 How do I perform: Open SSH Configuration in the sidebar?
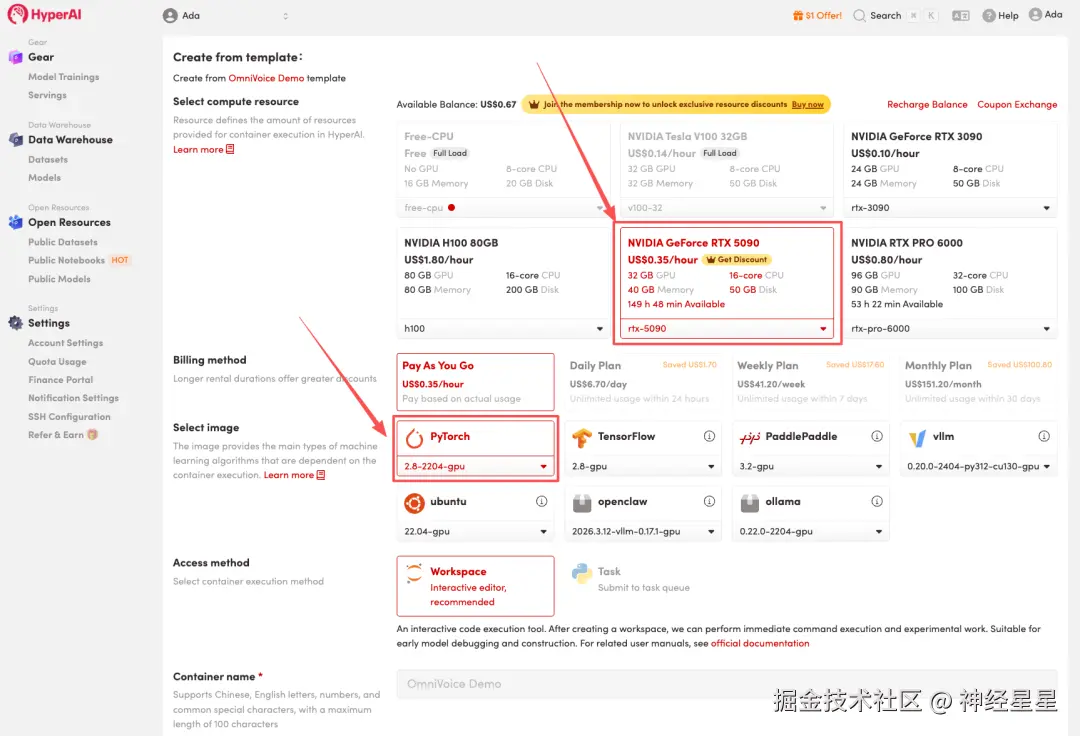[69, 417]
